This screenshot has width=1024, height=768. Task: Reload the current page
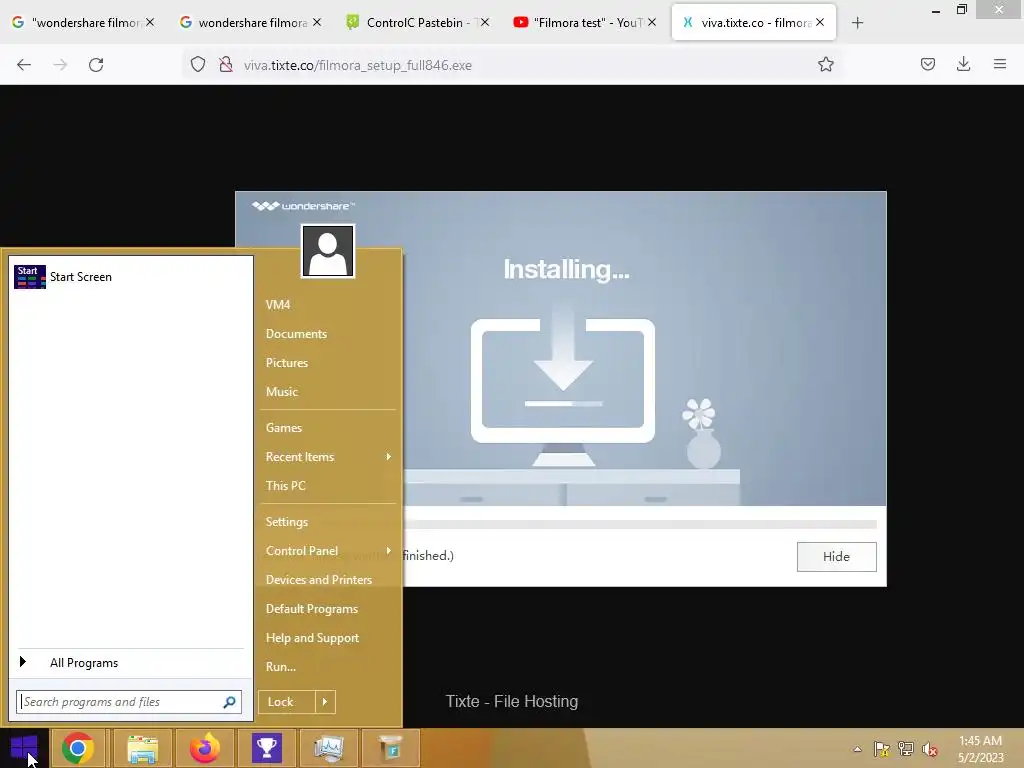click(x=96, y=65)
